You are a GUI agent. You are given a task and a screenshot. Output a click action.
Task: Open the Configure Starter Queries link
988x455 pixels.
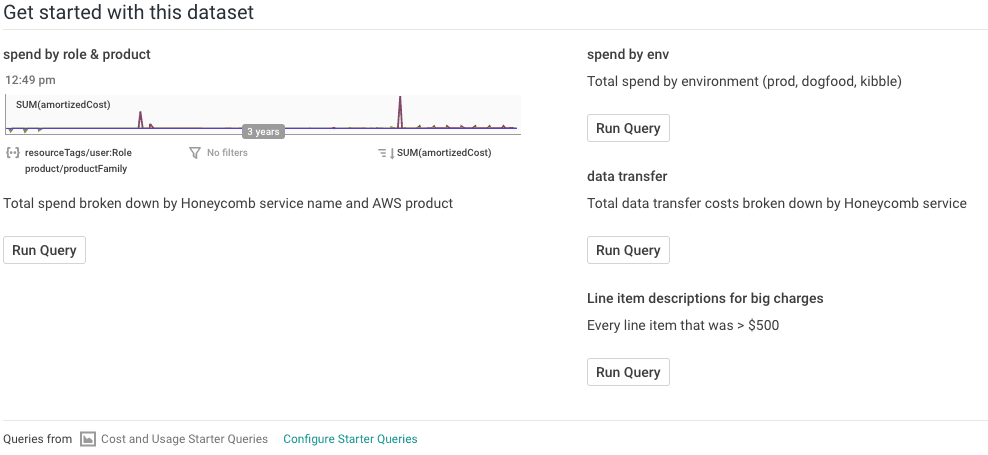coord(350,439)
